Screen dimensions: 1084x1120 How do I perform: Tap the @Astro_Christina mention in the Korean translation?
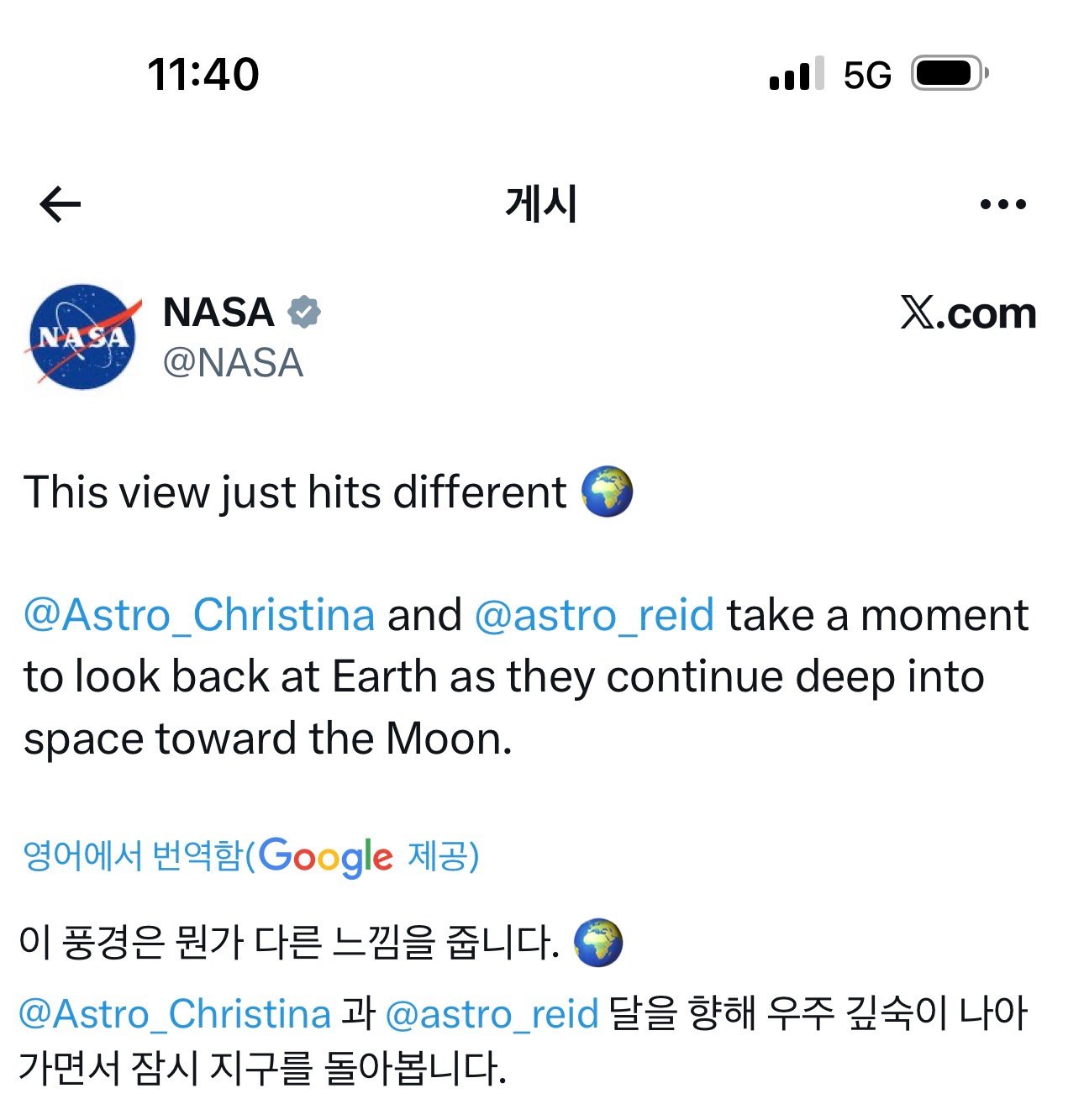pyautogui.click(x=175, y=1013)
